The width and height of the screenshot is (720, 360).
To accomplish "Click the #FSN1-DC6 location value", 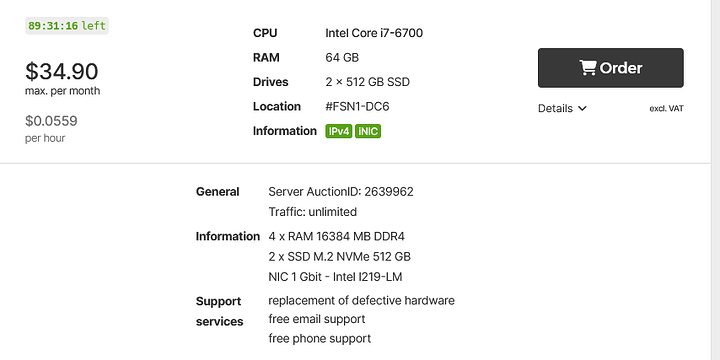I will click(x=357, y=107).
